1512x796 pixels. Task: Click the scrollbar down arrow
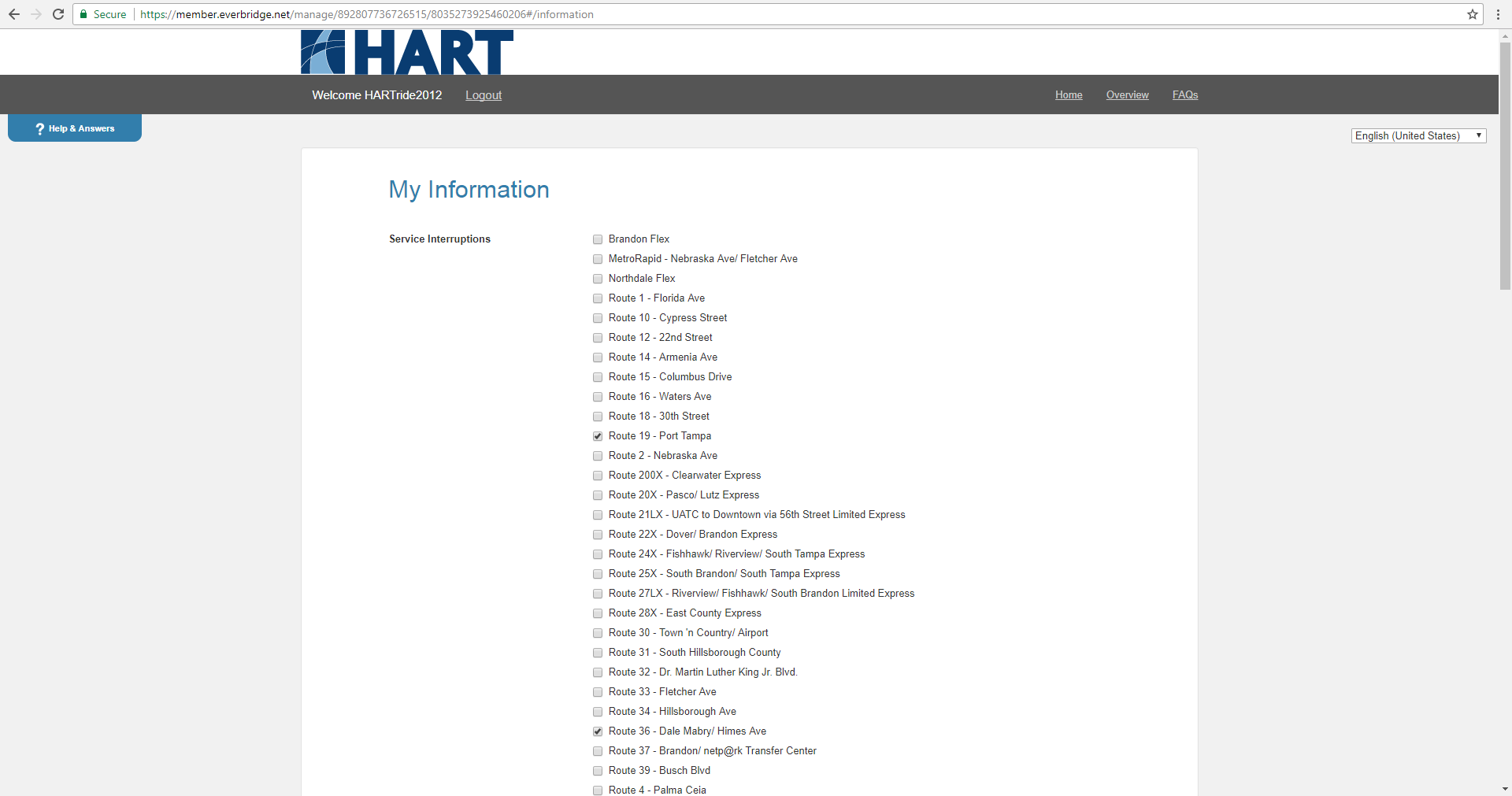1505,789
